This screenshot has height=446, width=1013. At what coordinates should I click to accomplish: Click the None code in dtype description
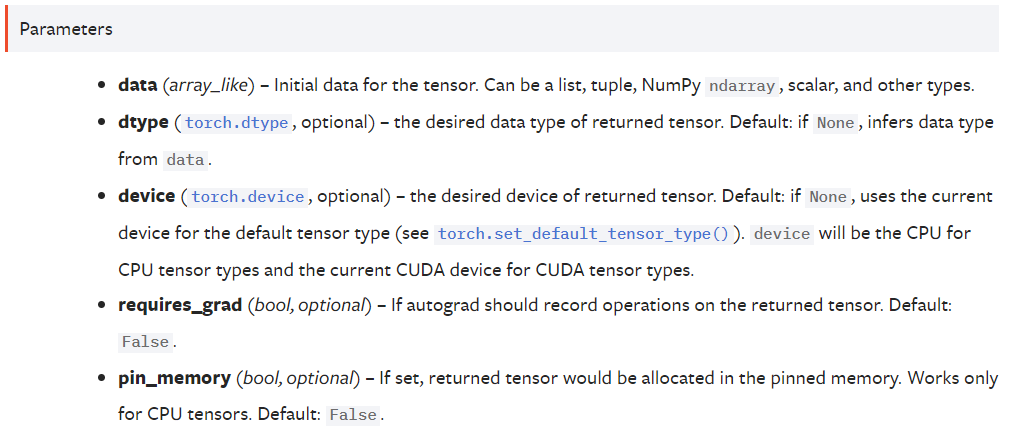click(x=835, y=123)
